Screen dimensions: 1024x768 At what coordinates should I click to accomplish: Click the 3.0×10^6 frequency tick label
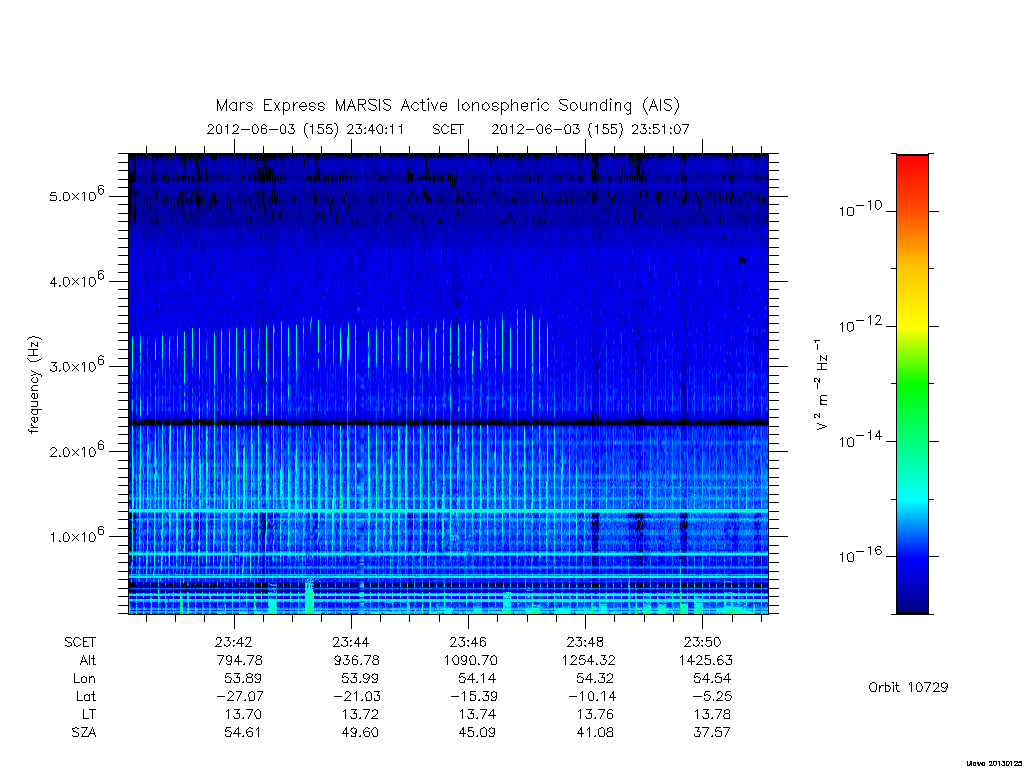pyautogui.click(x=76, y=364)
